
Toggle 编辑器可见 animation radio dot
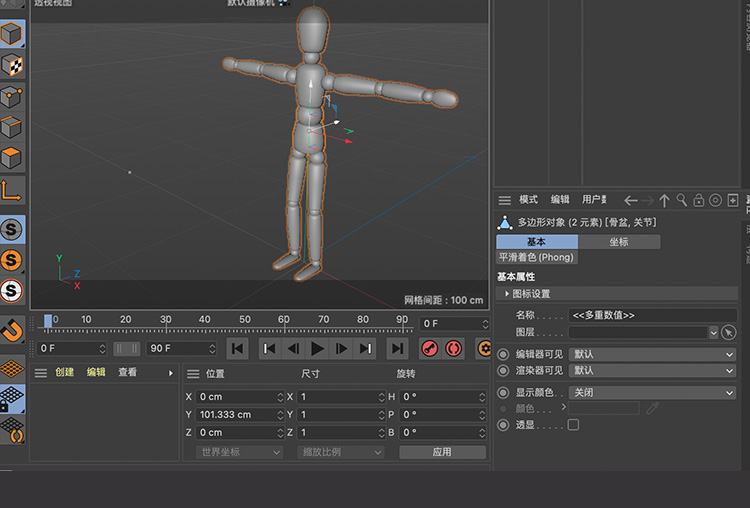point(503,354)
